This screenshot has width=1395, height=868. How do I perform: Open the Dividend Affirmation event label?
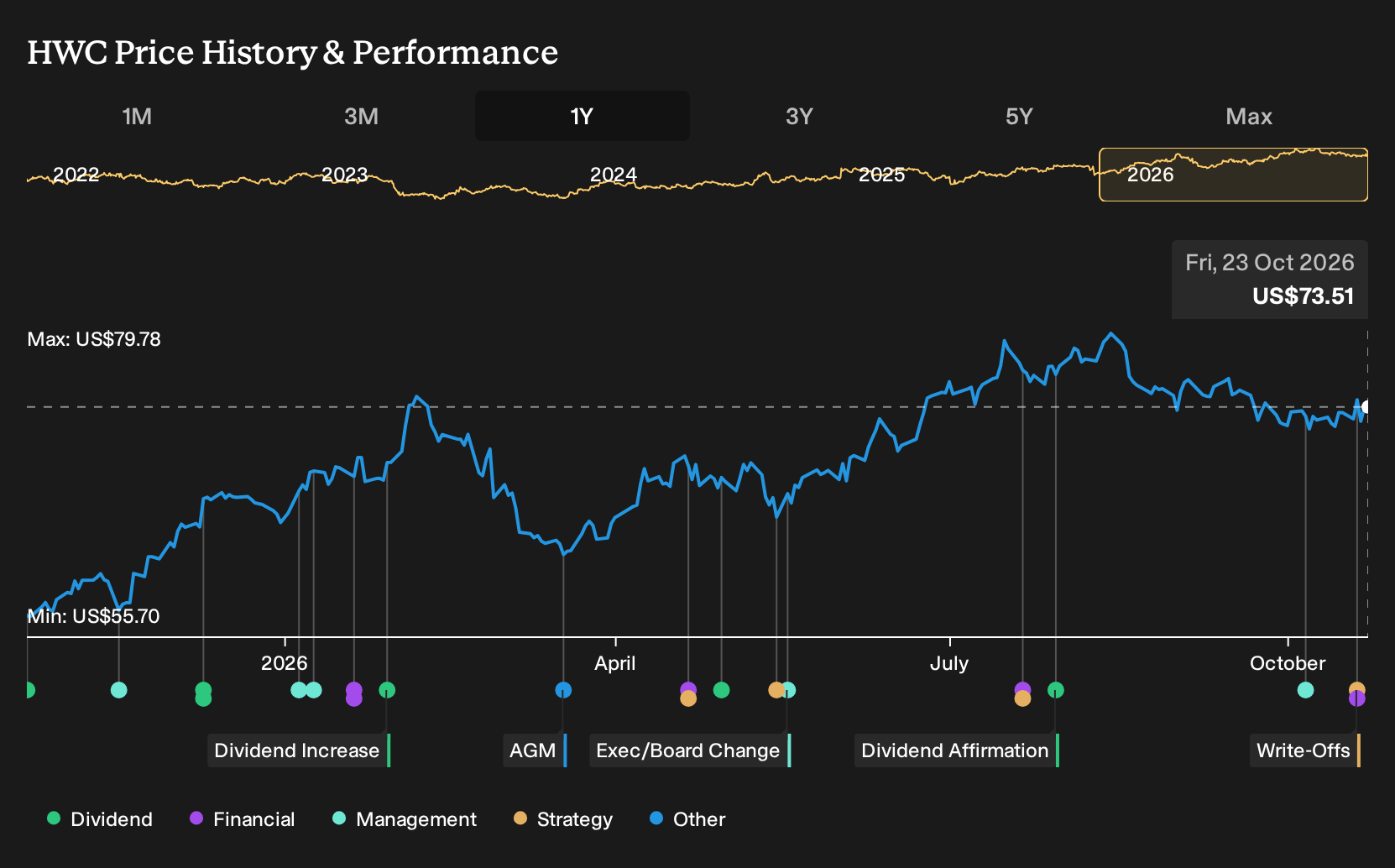tap(957, 750)
